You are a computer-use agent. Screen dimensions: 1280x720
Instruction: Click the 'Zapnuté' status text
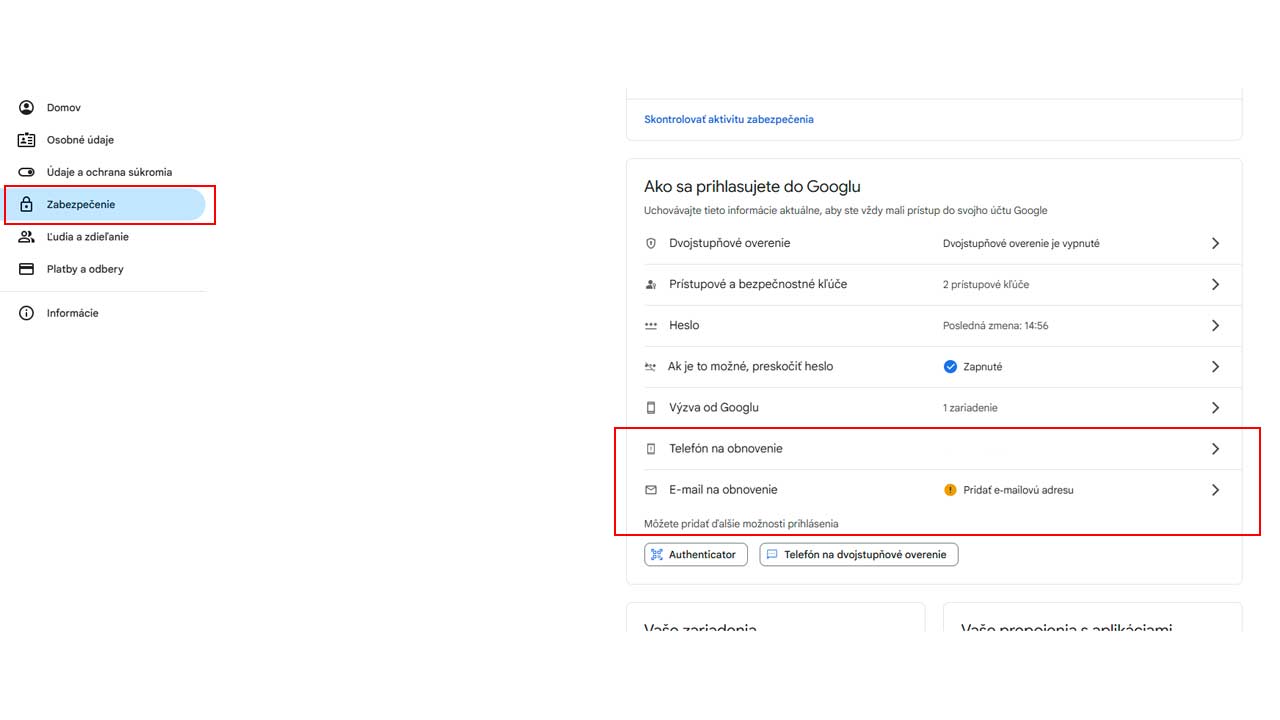[983, 367]
